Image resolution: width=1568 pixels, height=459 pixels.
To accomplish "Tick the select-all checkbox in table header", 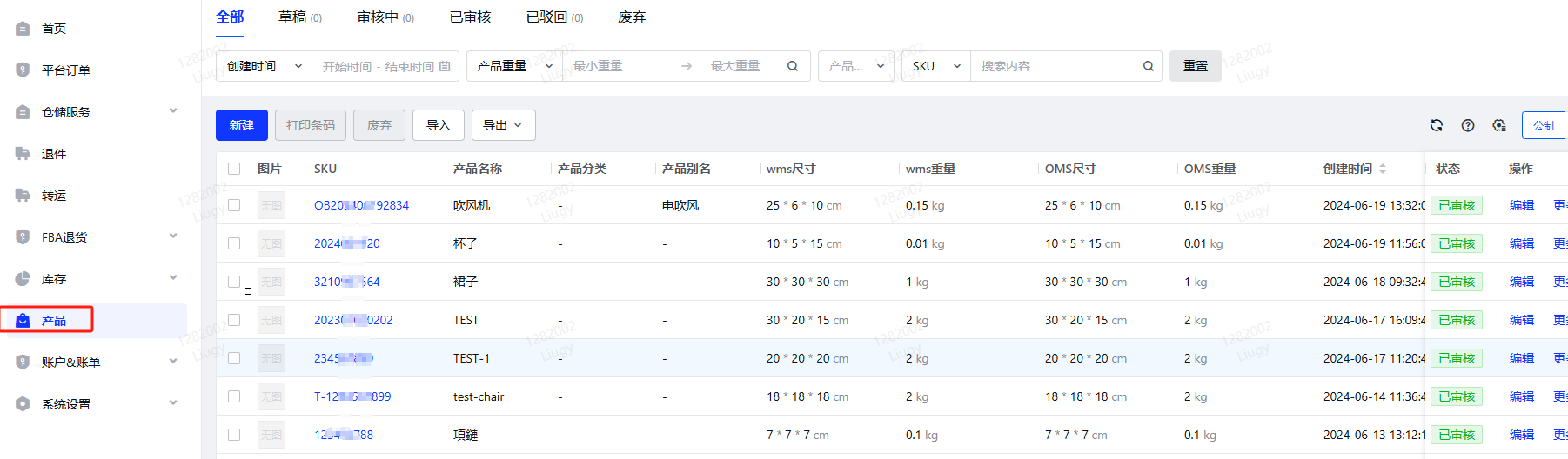I will point(234,169).
